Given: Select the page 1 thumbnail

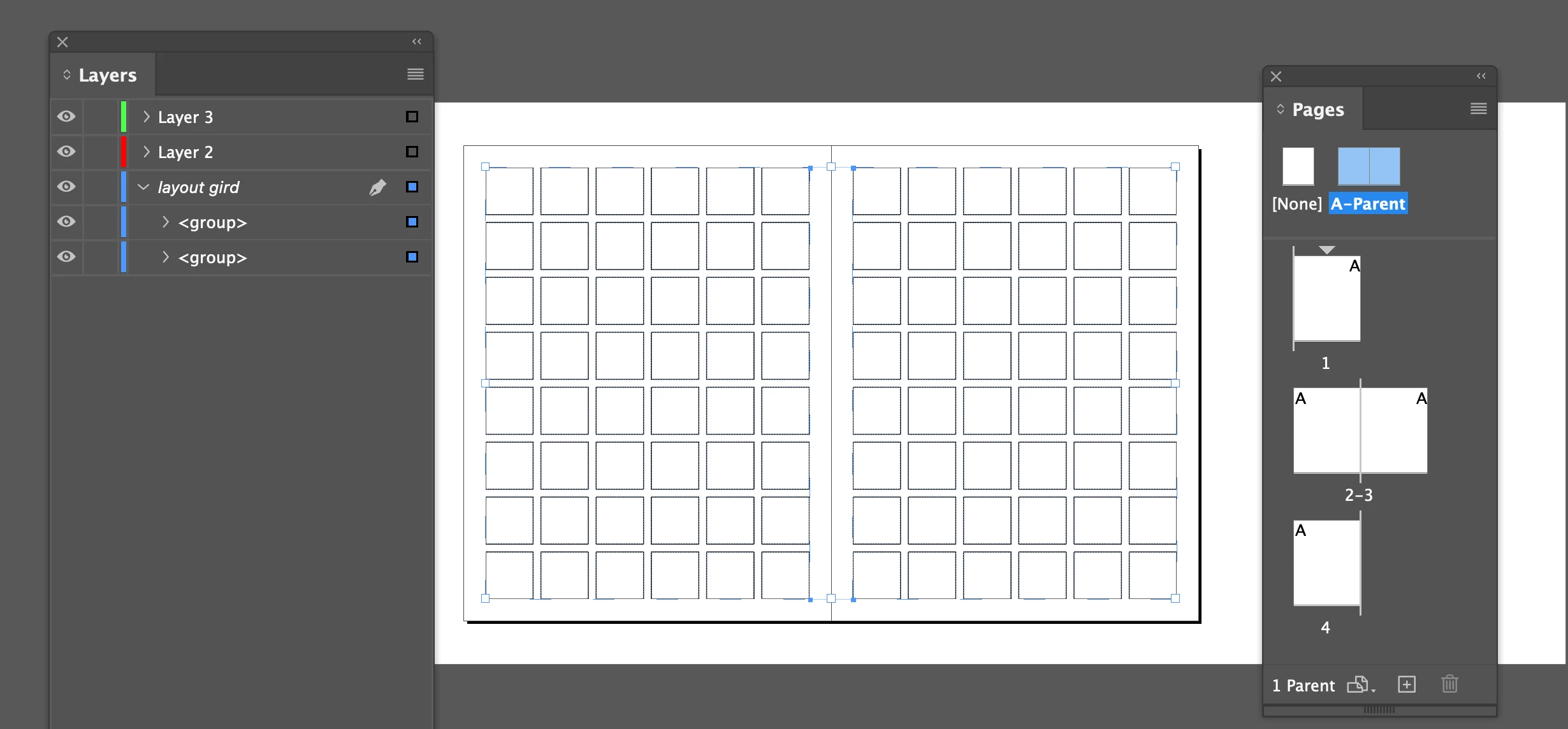Looking at the screenshot, I should pos(1326,298).
